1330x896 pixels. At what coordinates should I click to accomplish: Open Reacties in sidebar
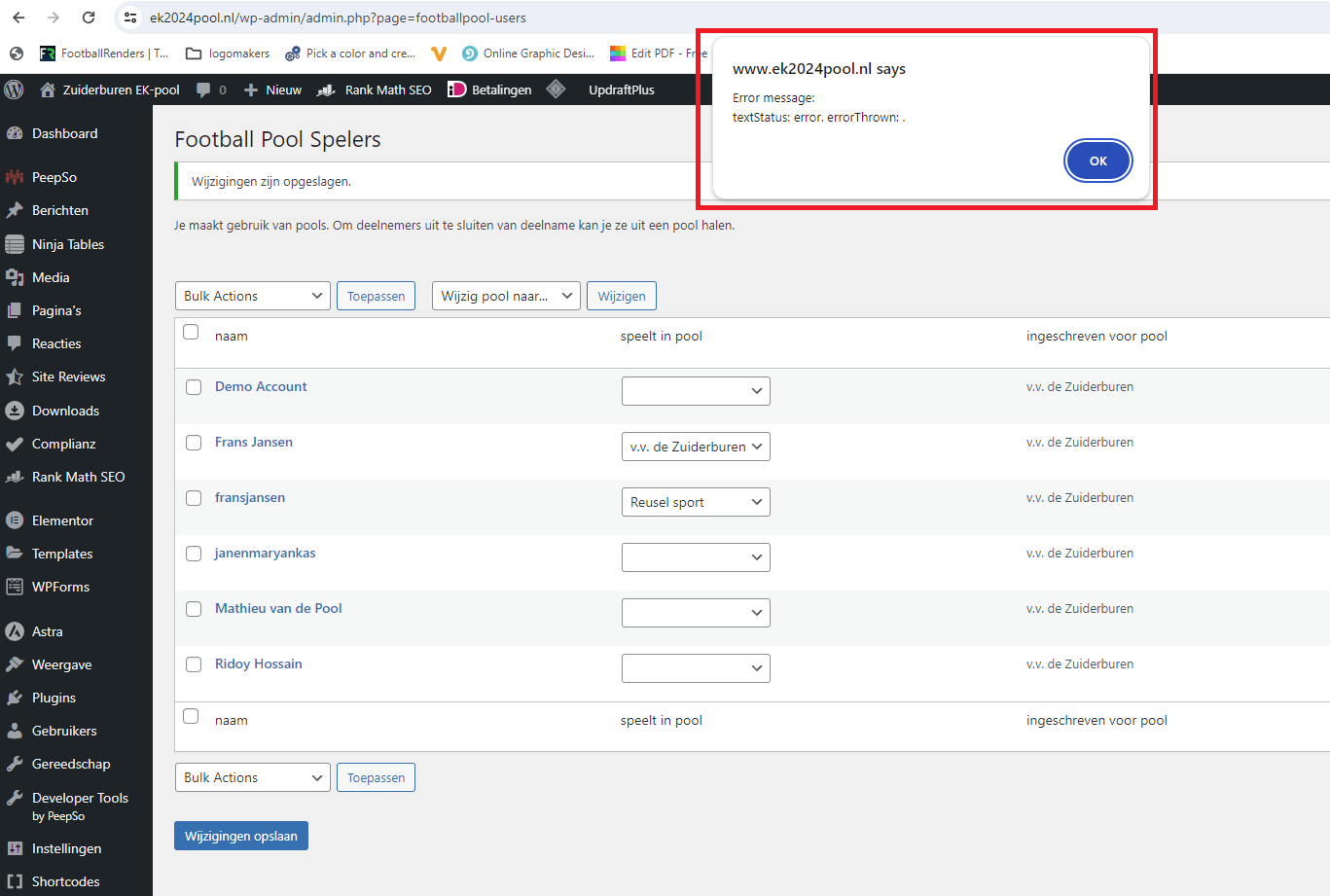tap(76, 343)
